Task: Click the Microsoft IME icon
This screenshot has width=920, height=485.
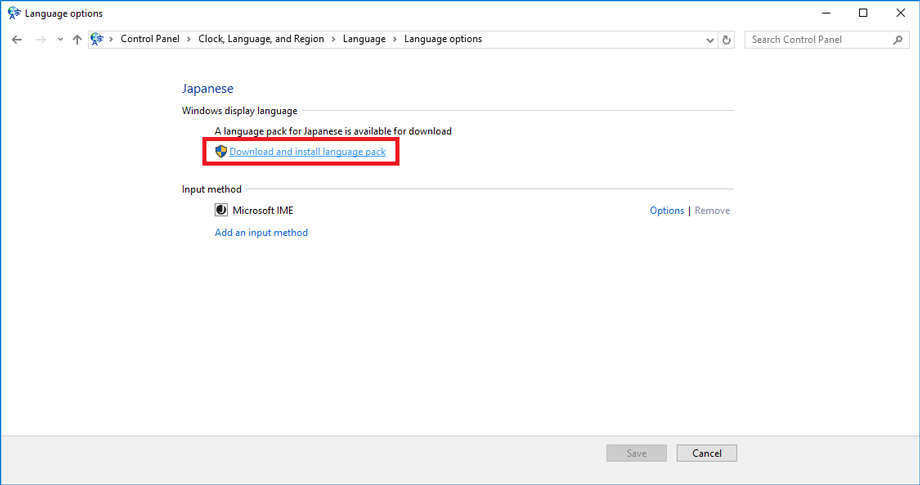Action: [221, 210]
